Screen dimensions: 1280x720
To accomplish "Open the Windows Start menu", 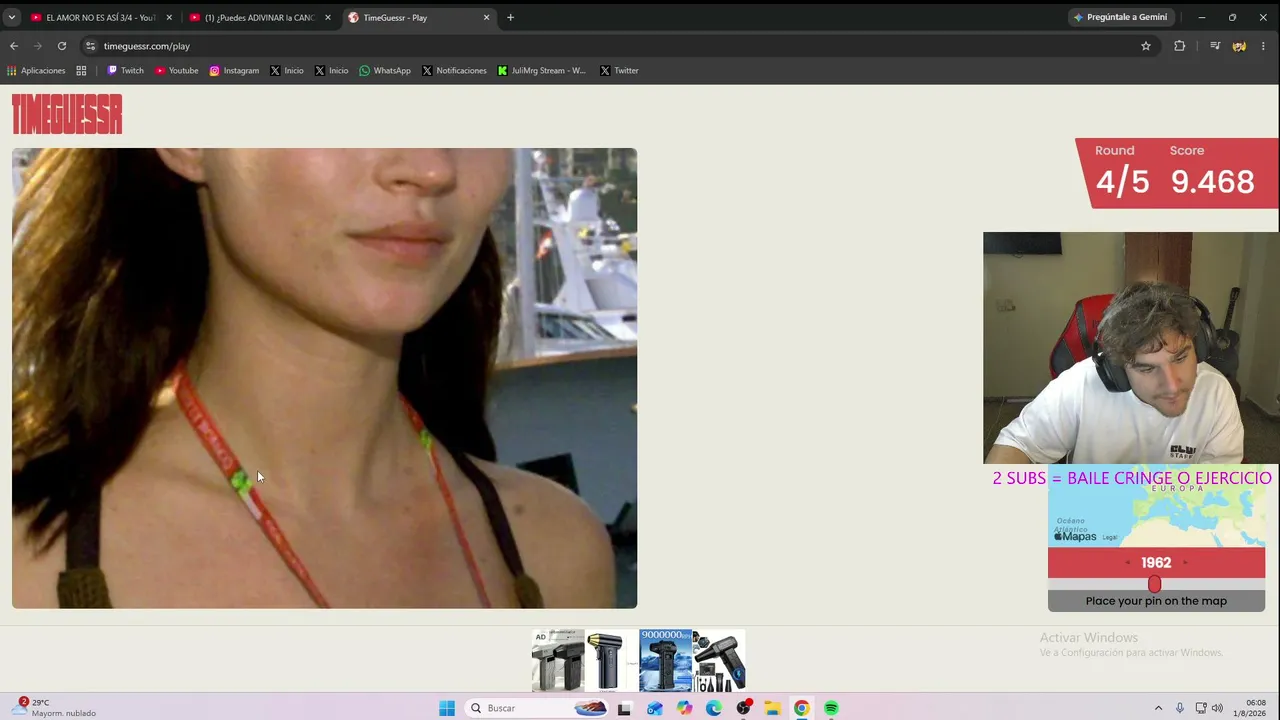I will pyautogui.click(x=447, y=708).
